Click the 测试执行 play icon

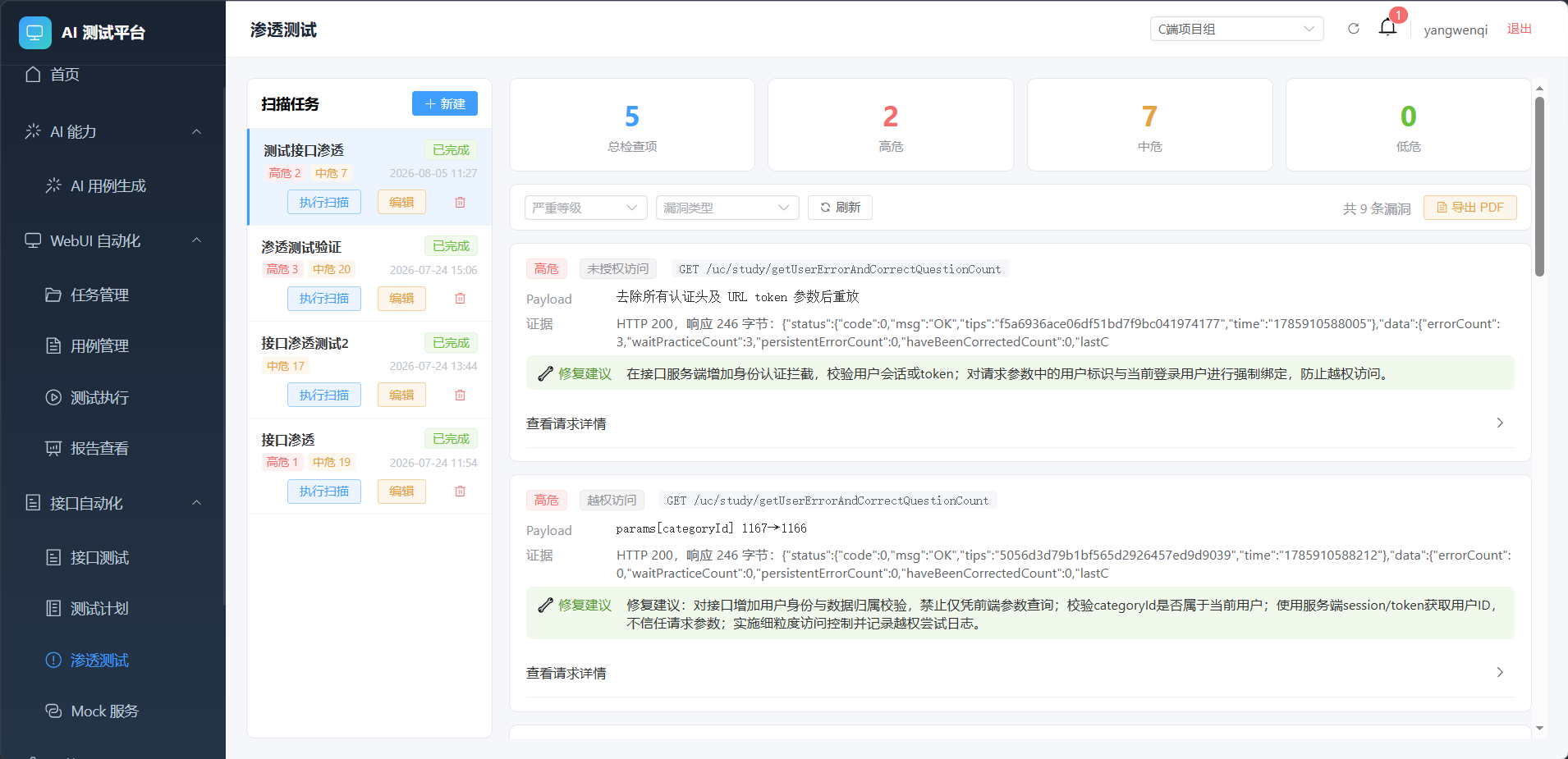click(53, 397)
